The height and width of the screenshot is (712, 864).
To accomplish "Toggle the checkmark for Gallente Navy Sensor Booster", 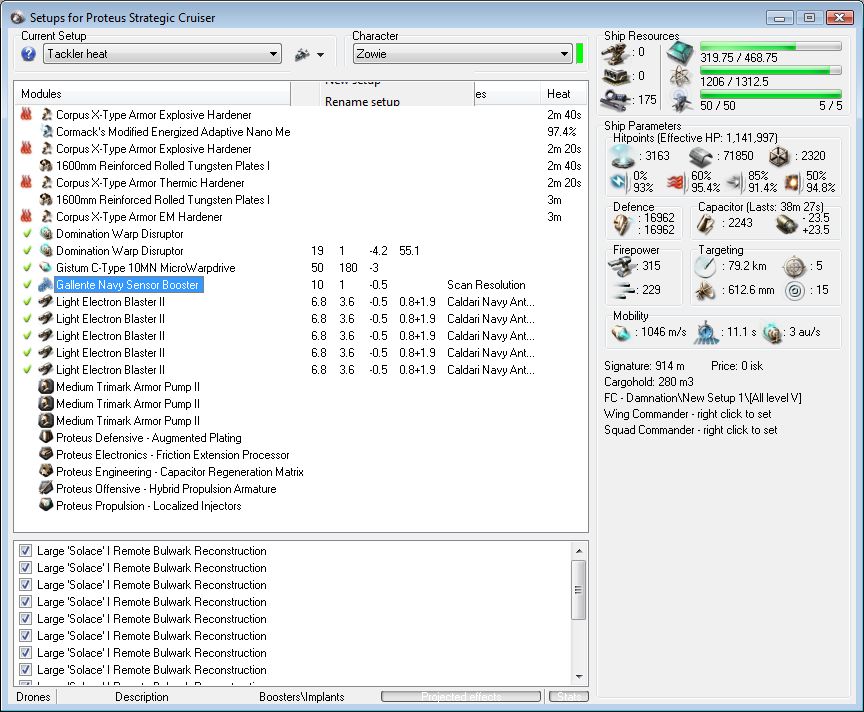I will (26, 285).
